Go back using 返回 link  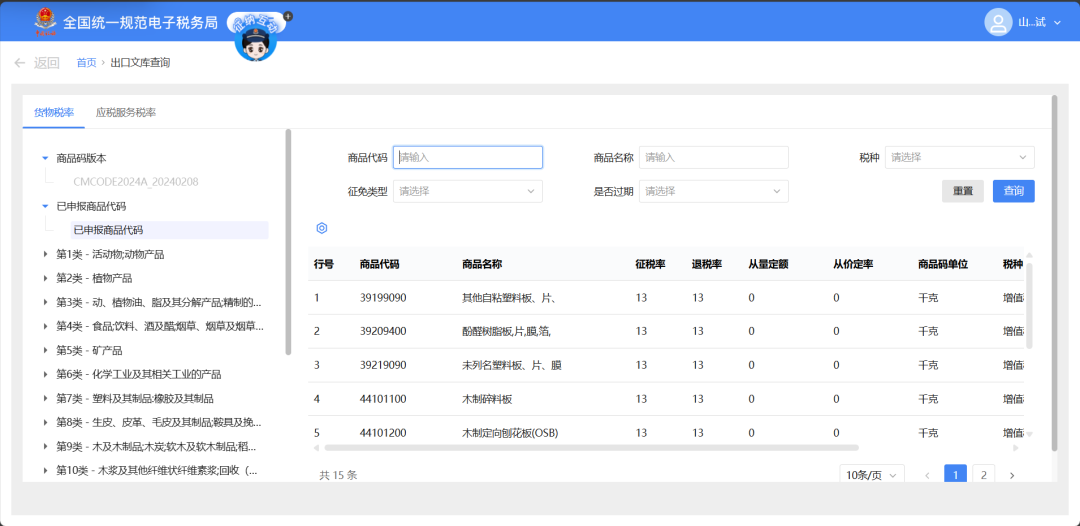click(47, 63)
